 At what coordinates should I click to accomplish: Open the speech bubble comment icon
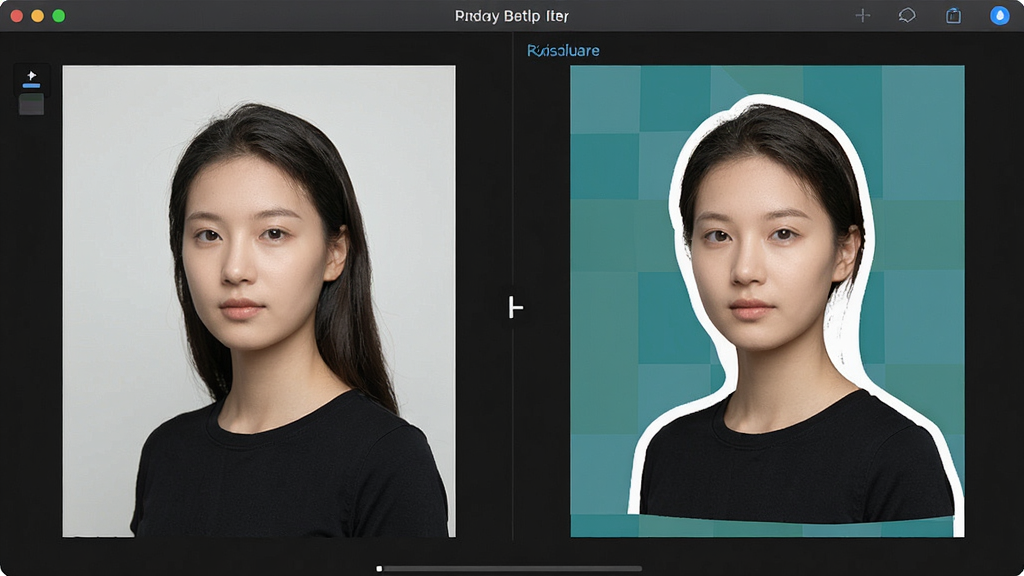click(907, 15)
